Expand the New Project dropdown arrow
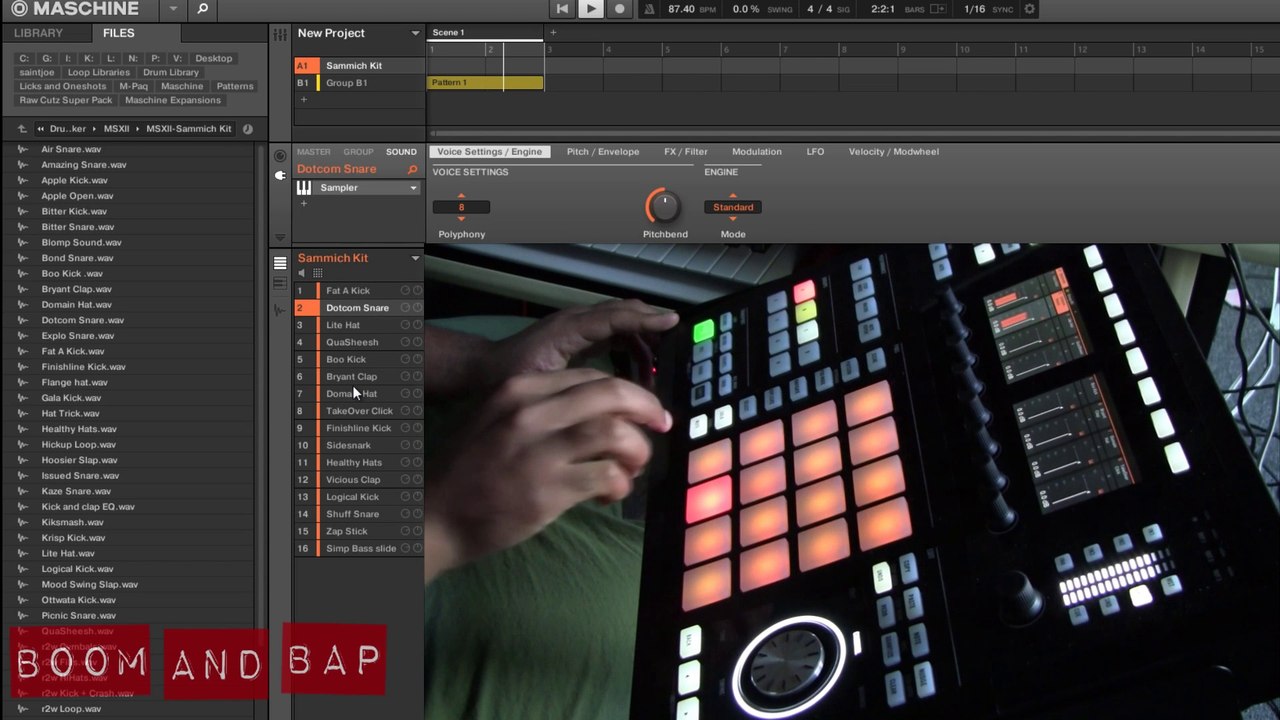The width and height of the screenshot is (1280, 720). [415, 34]
